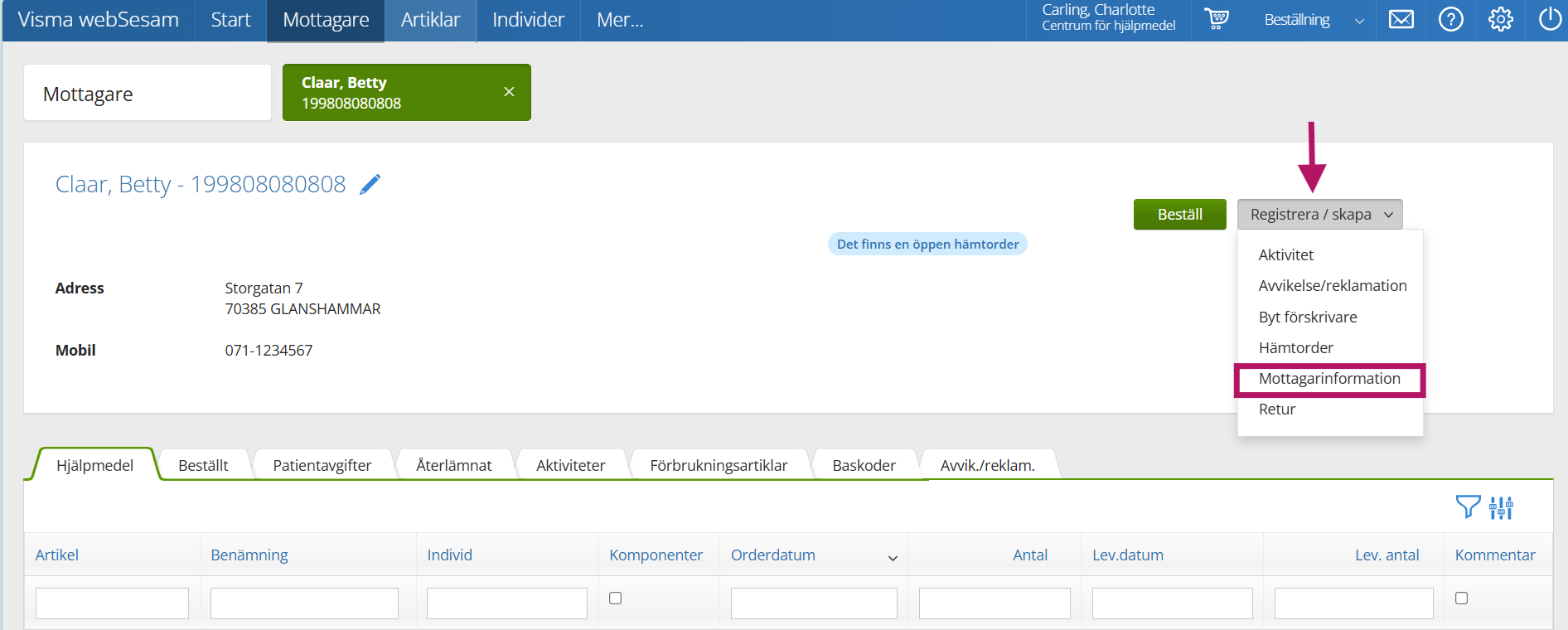Switch to the Förbrukningsartiklar tab

719,465
